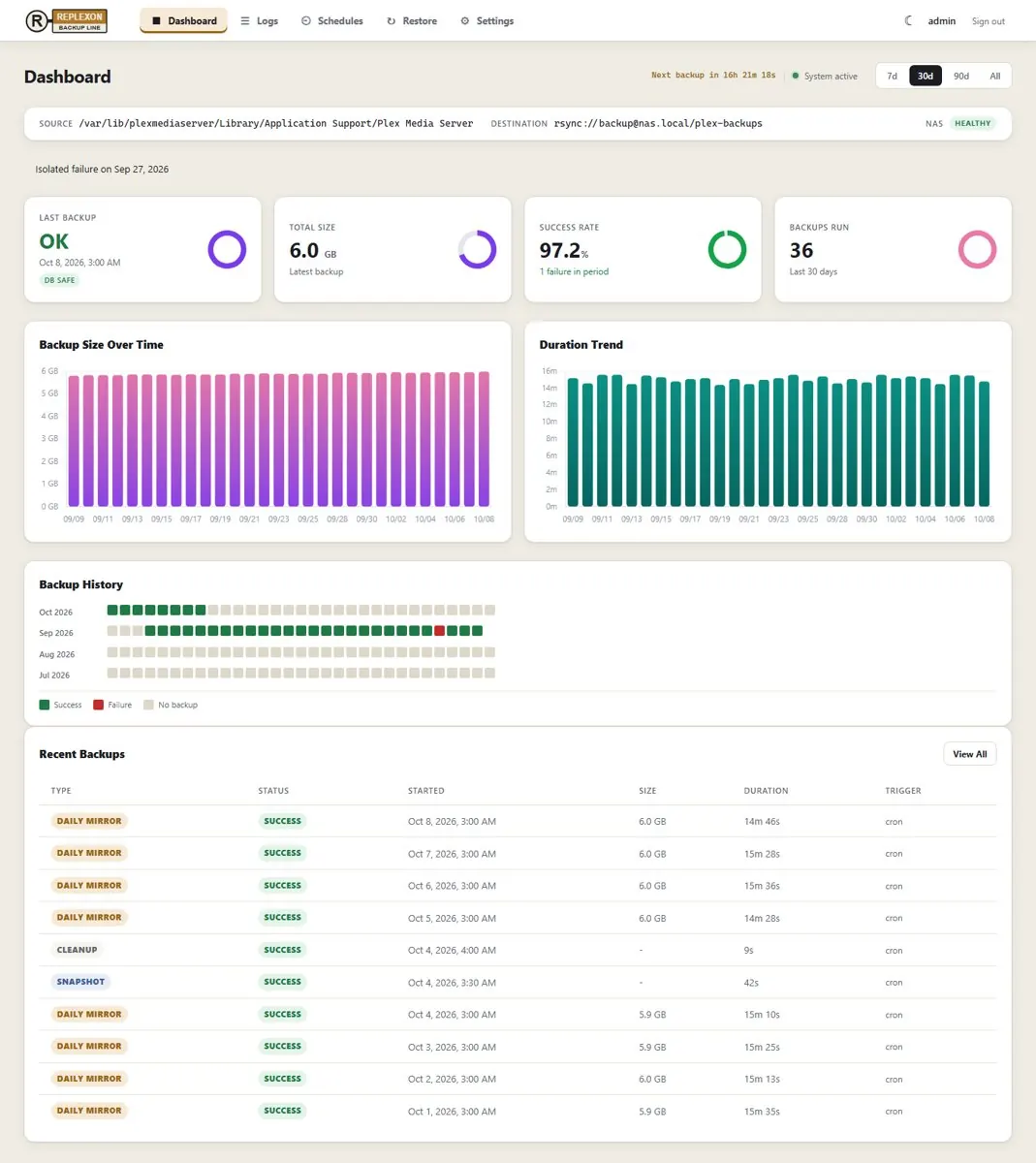Image resolution: width=1036 pixels, height=1163 pixels.
Task: Click the TRIGGER column header
Action: (x=903, y=791)
